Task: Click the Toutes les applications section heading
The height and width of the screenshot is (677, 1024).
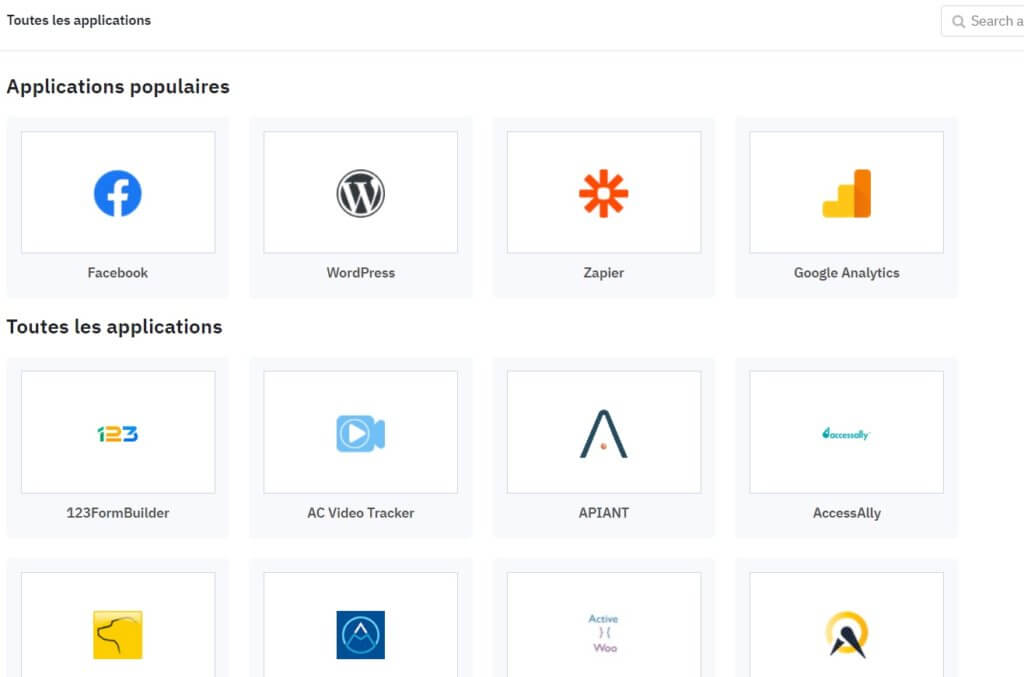Action: [114, 326]
